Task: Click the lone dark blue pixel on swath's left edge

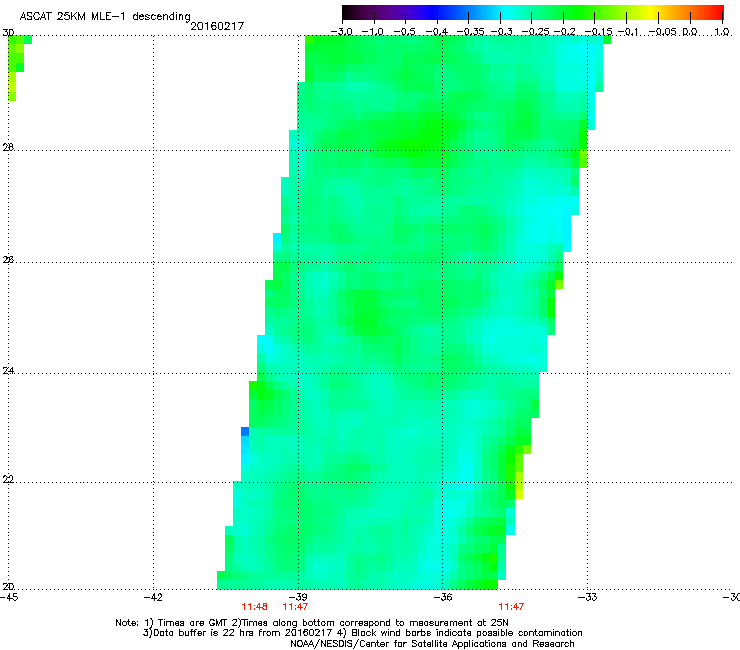Action: (x=245, y=431)
